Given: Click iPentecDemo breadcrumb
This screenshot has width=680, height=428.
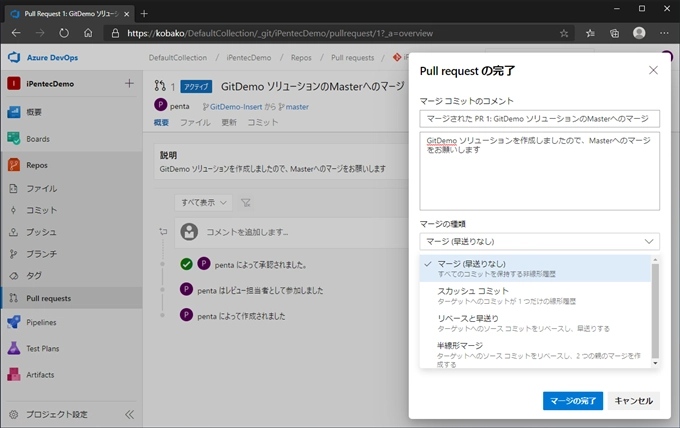Looking at the screenshot, I should [x=248, y=58].
